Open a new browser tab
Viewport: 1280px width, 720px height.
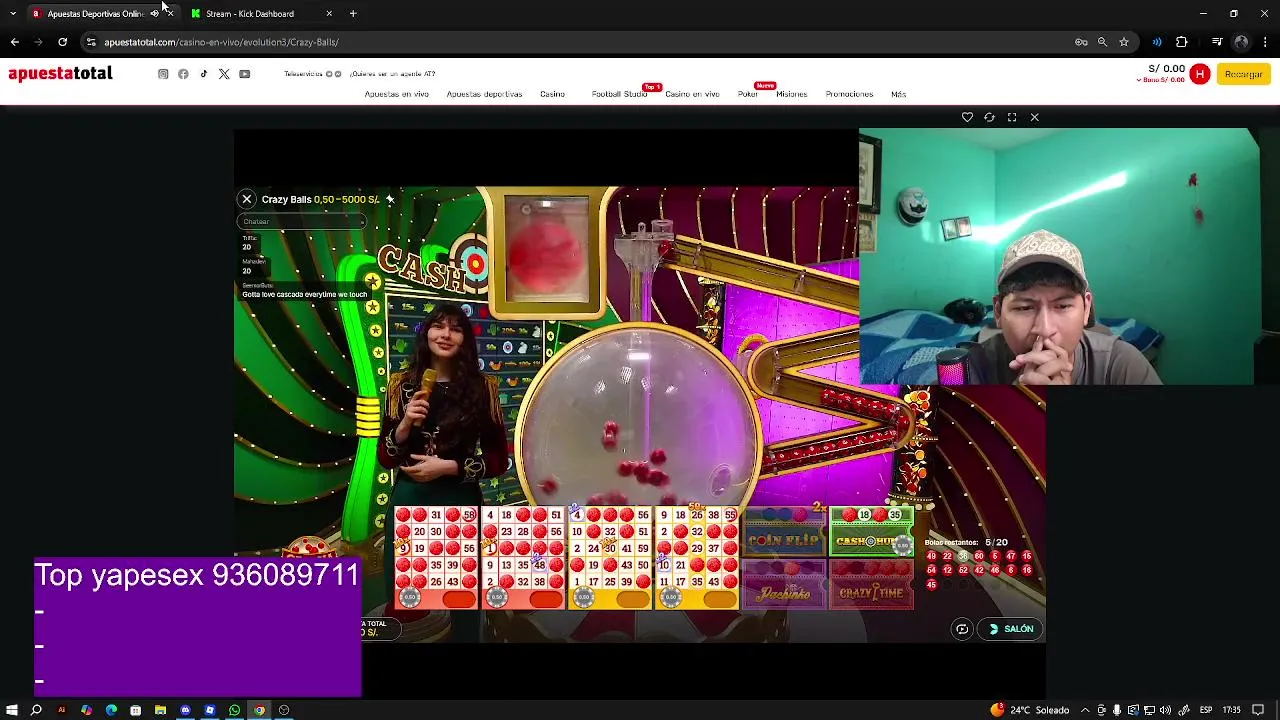point(353,14)
